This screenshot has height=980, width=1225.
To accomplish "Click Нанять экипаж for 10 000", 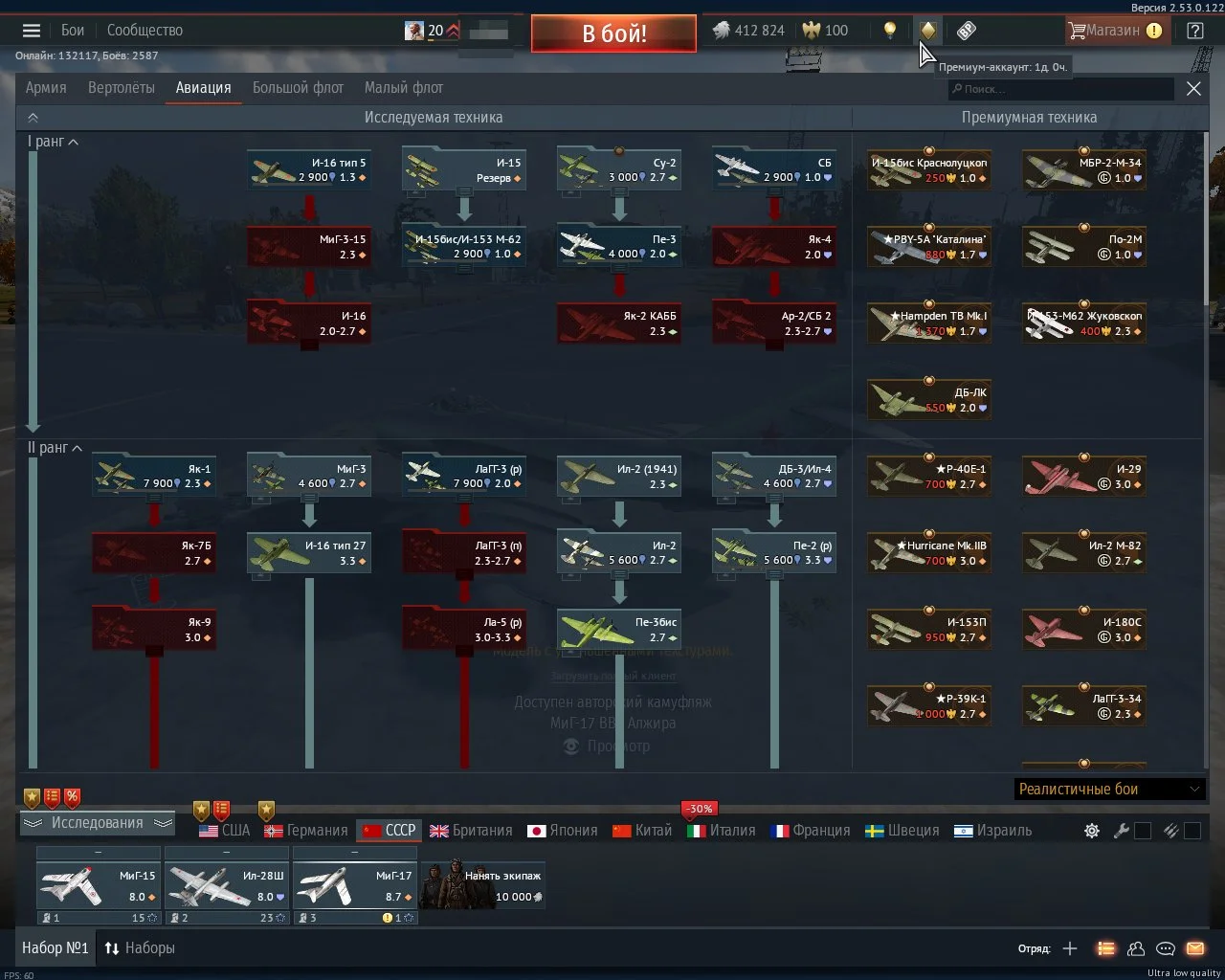I will pyautogui.click(x=483, y=883).
